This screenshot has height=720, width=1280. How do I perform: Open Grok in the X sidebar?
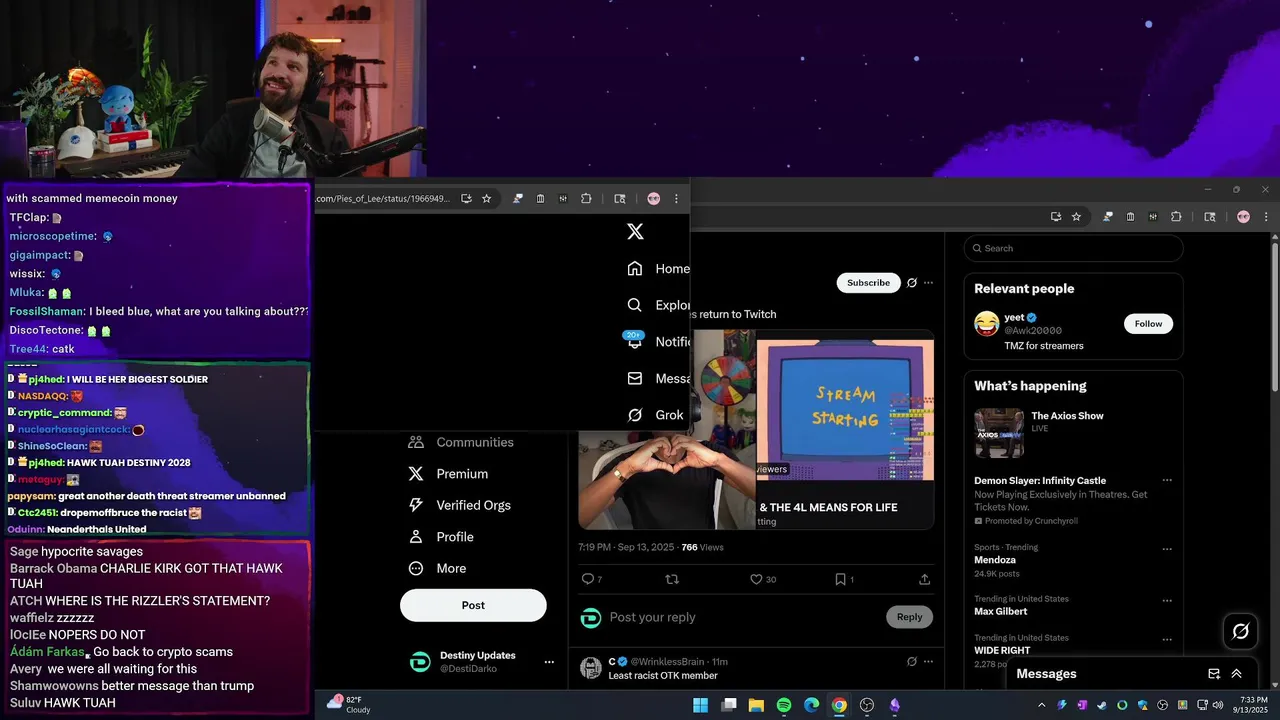[x=655, y=415]
